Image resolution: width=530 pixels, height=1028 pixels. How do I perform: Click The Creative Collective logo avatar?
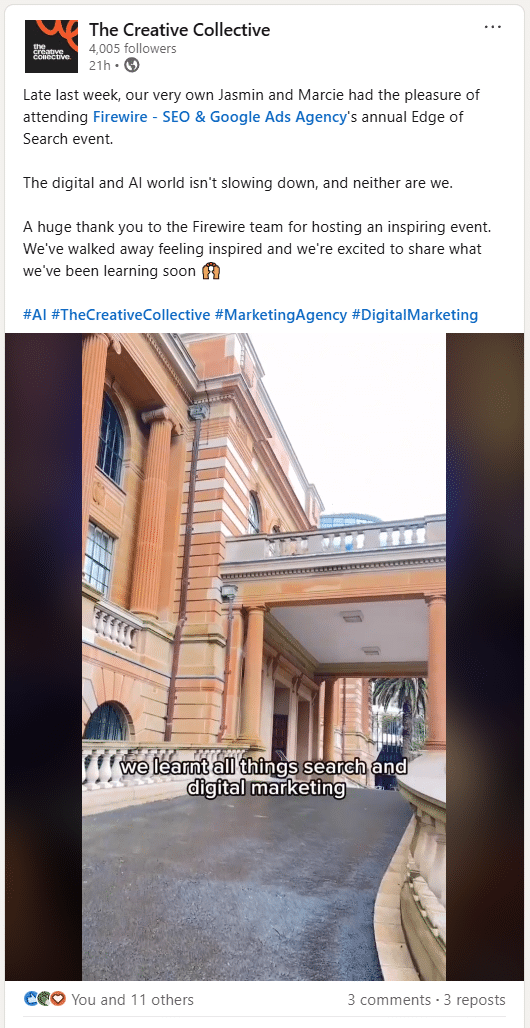[x=51, y=46]
